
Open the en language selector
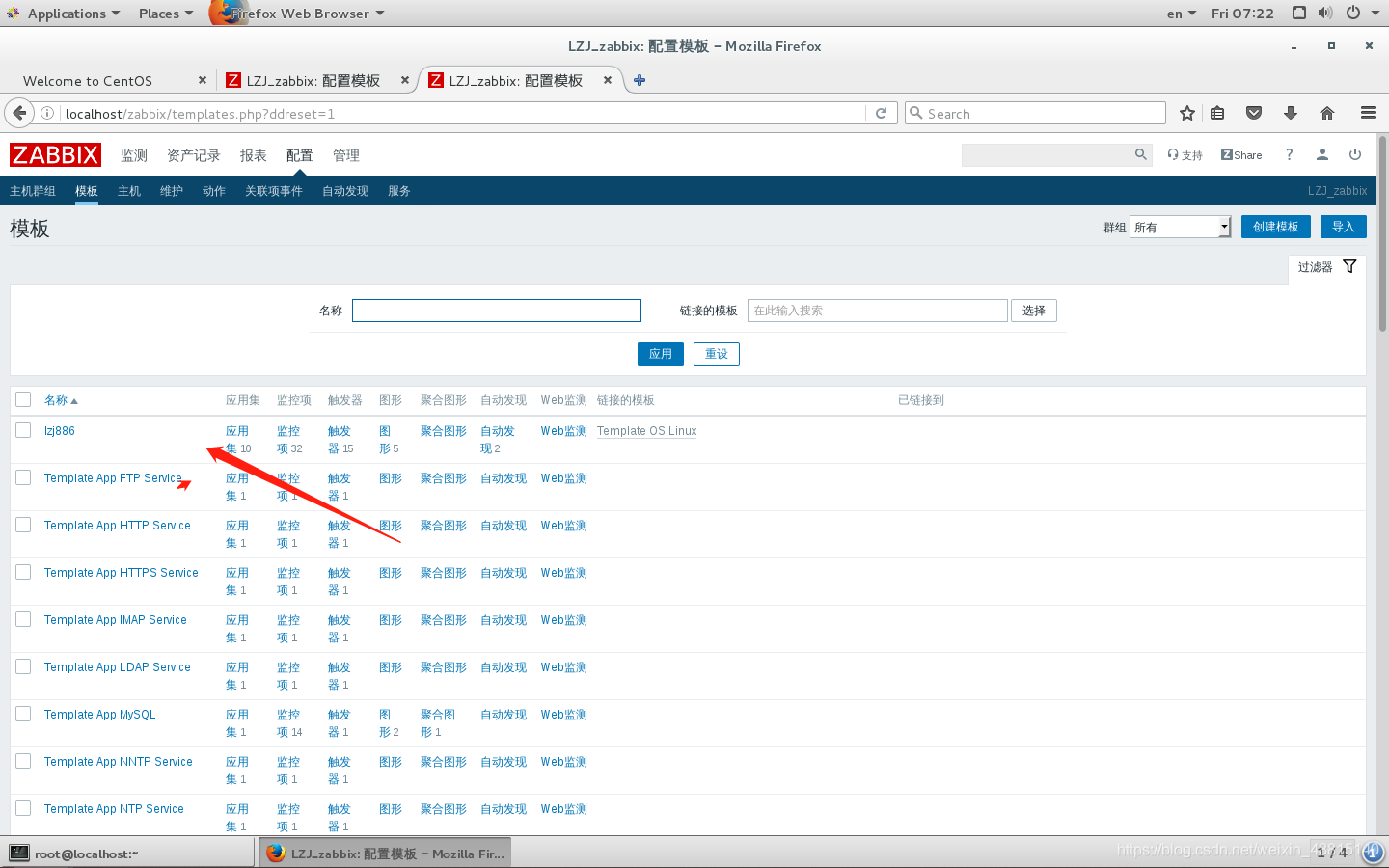[x=1181, y=14]
